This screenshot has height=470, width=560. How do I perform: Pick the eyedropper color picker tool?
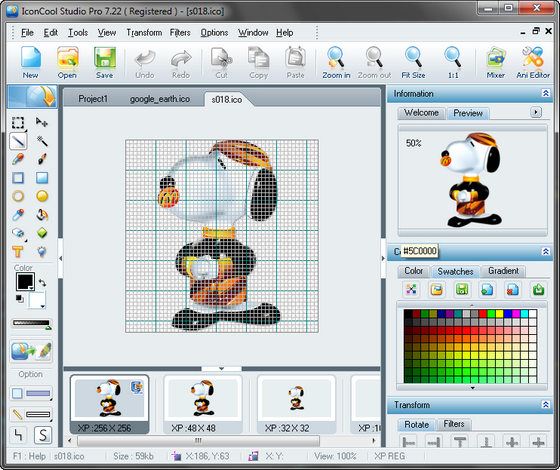tap(18, 215)
